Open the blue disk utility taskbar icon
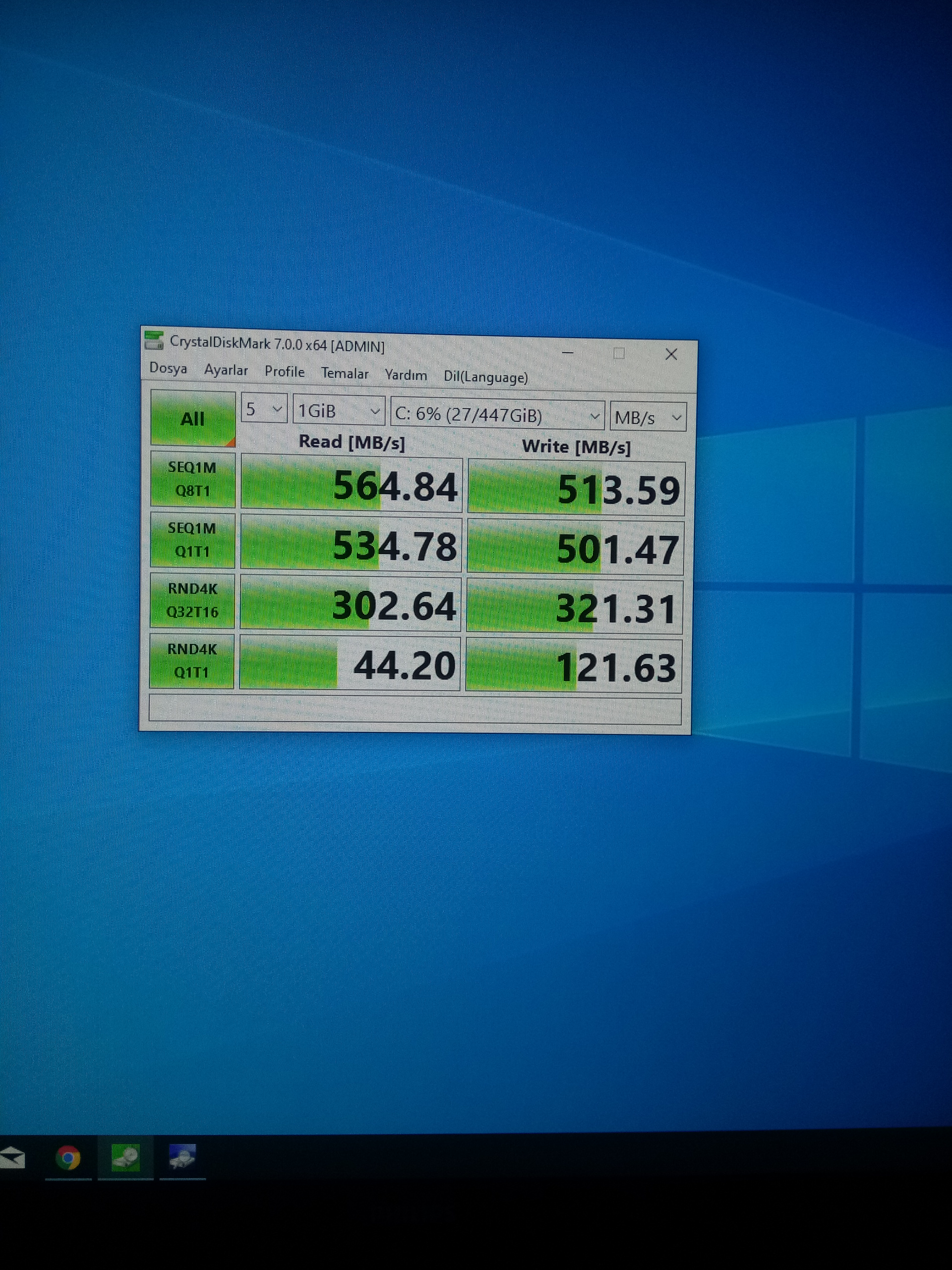The height and width of the screenshot is (1270, 952). pyautogui.click(x=182, y=1157)
